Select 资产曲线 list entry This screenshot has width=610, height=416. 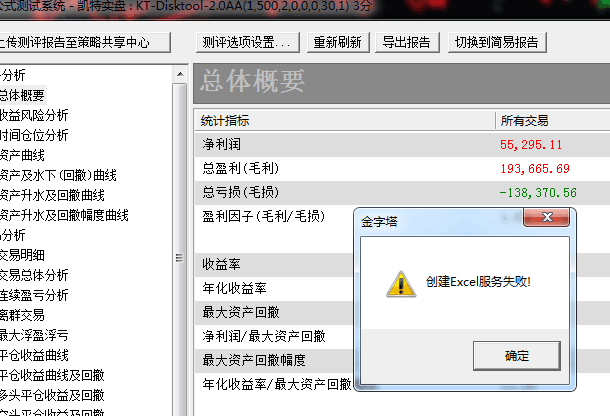point(22,155)
